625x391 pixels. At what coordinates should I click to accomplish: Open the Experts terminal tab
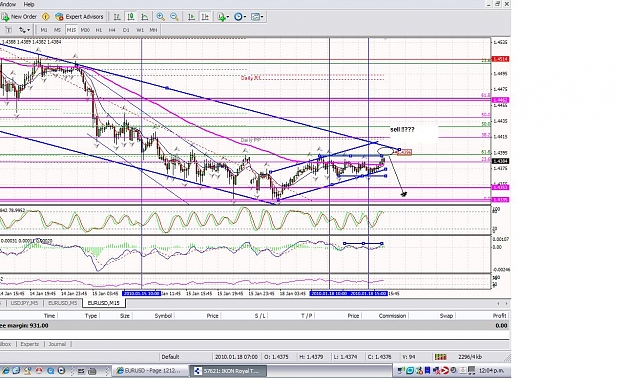pos(29,344)
